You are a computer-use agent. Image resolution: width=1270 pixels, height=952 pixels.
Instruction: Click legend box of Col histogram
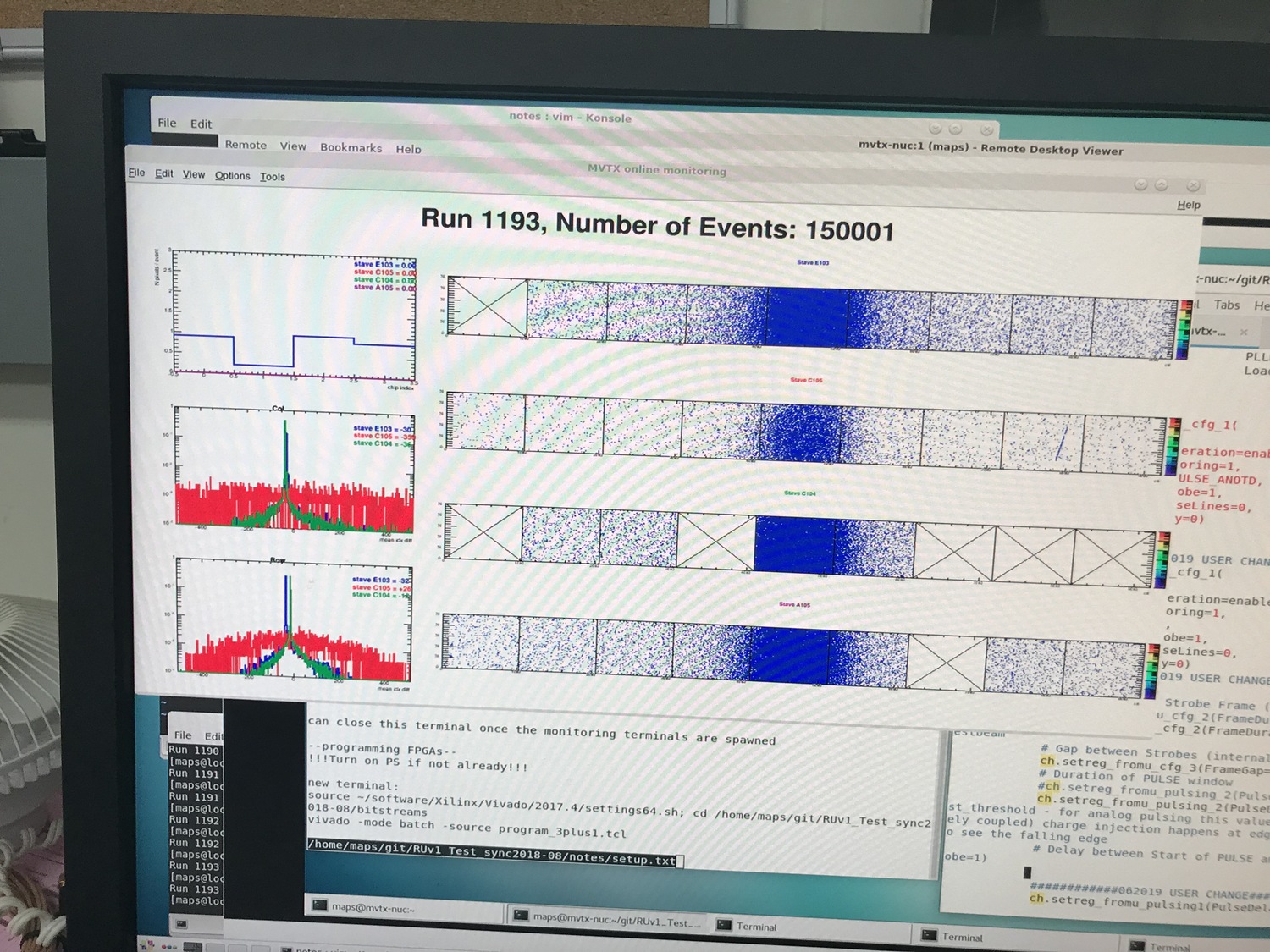[x=383, y=436]
